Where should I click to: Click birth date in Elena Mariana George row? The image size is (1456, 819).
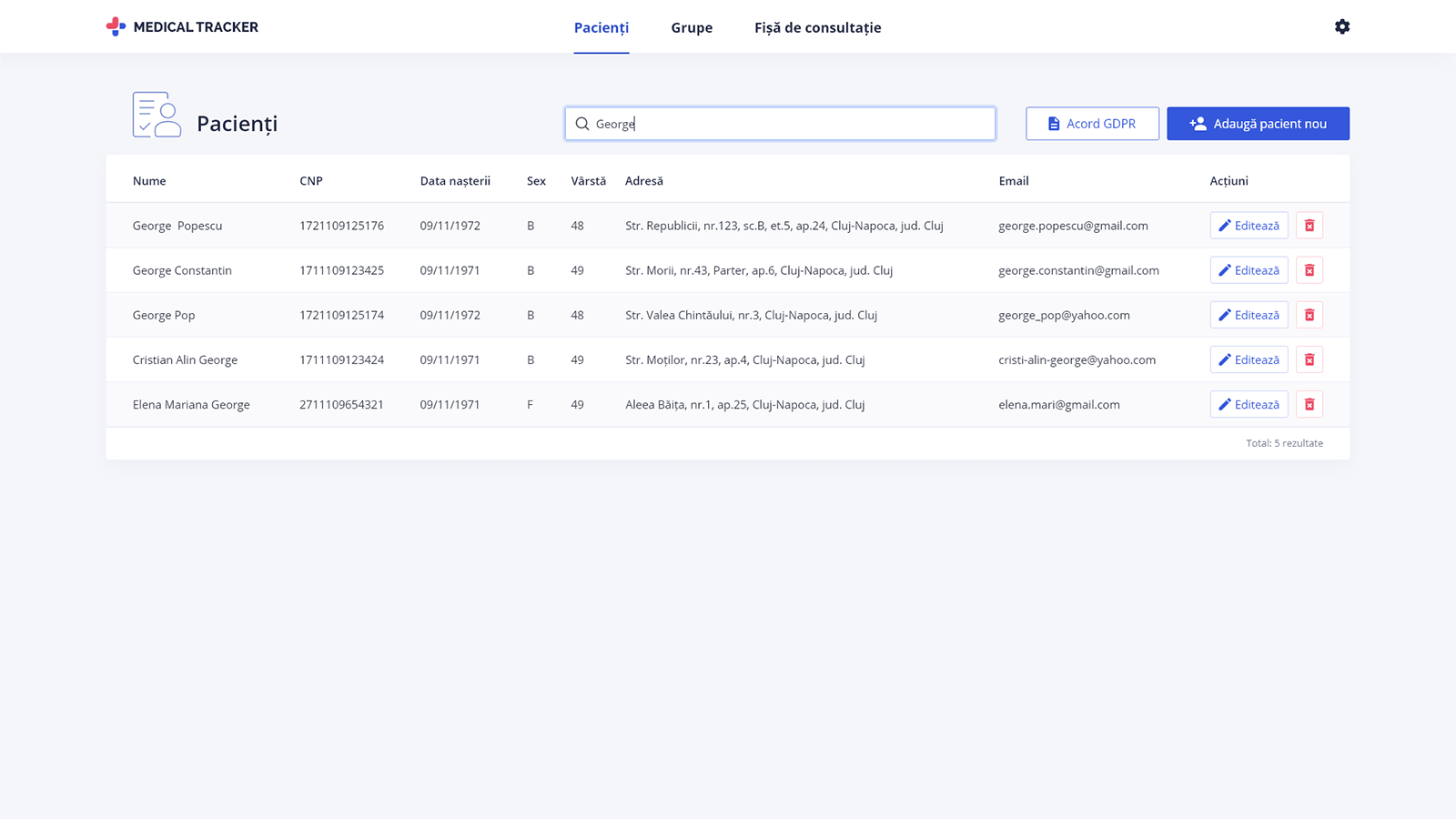point(450,404)
